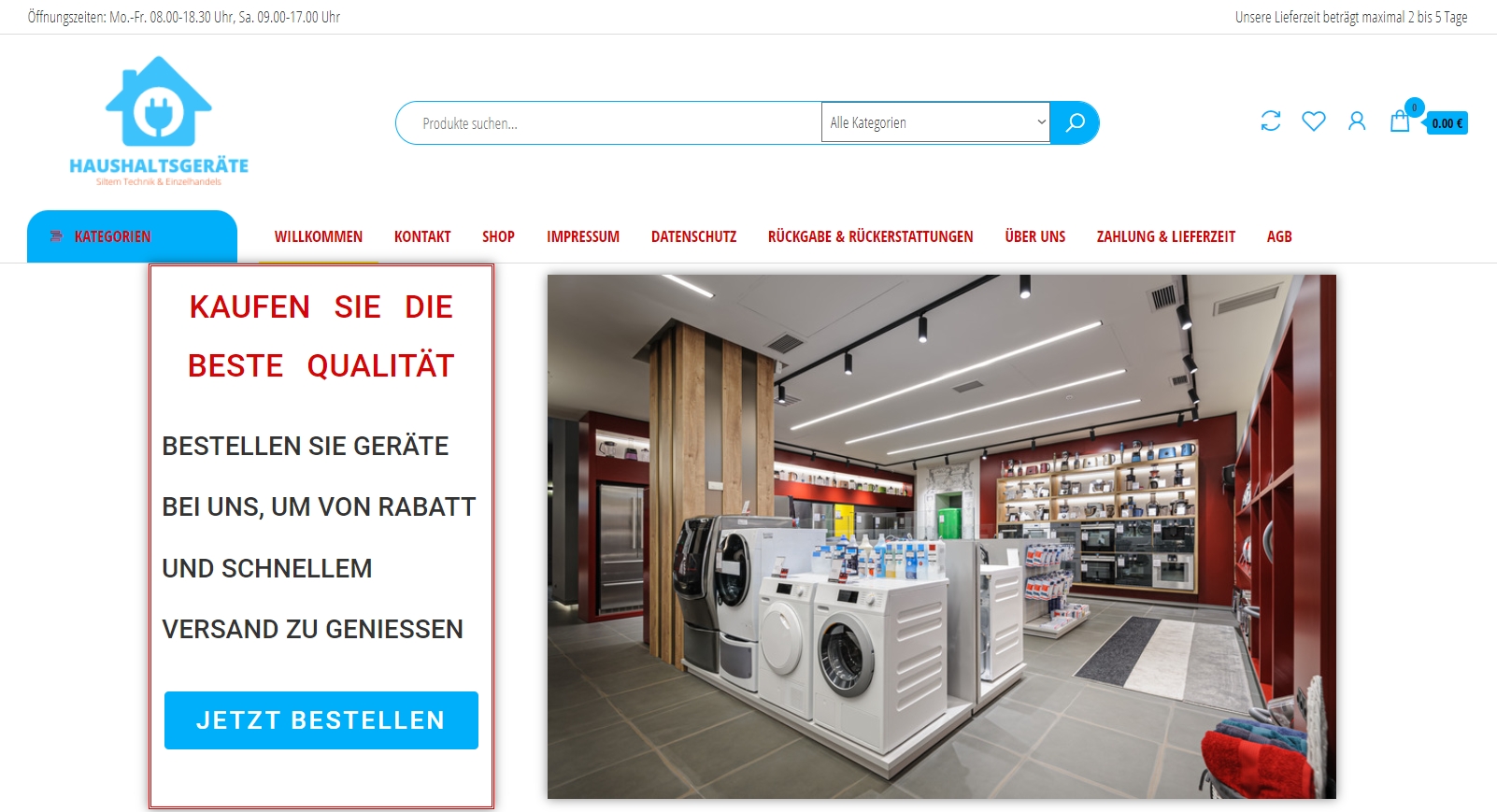This screenshot has height=812, width=1497.
Task: Open the compare products refresh icon
Action: 1271,121
